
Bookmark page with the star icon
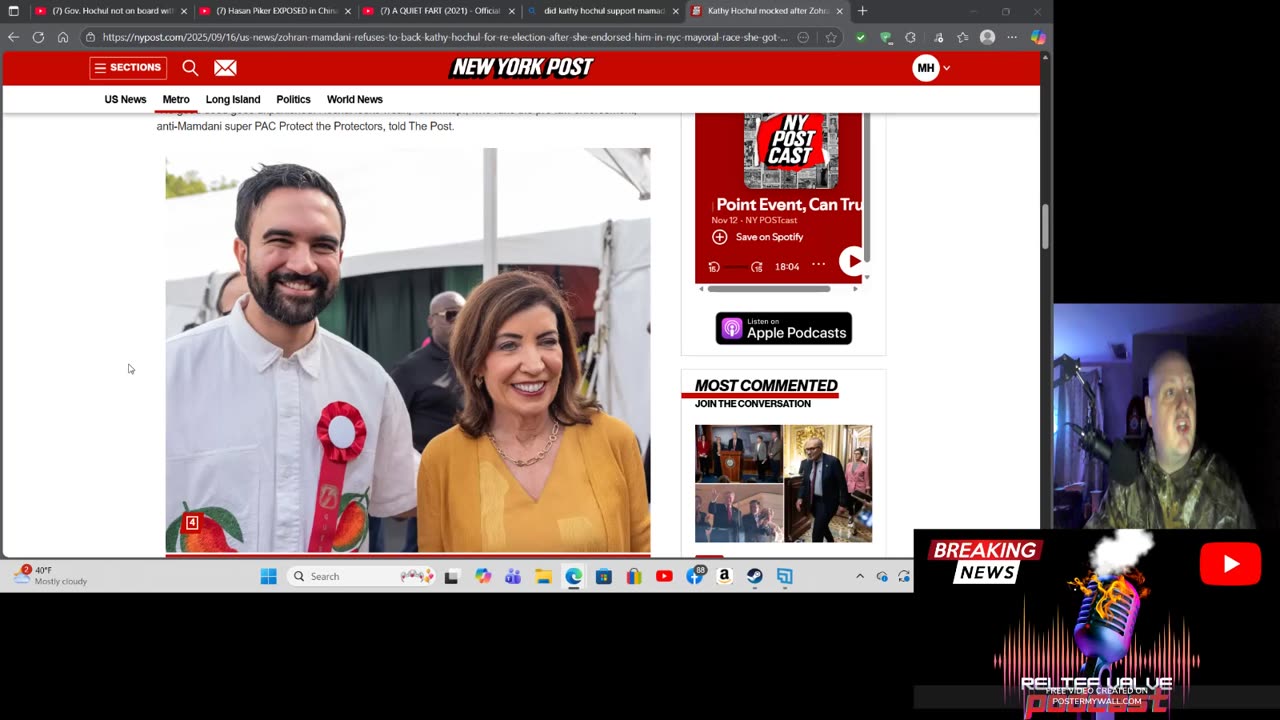[x=831, y=37]
